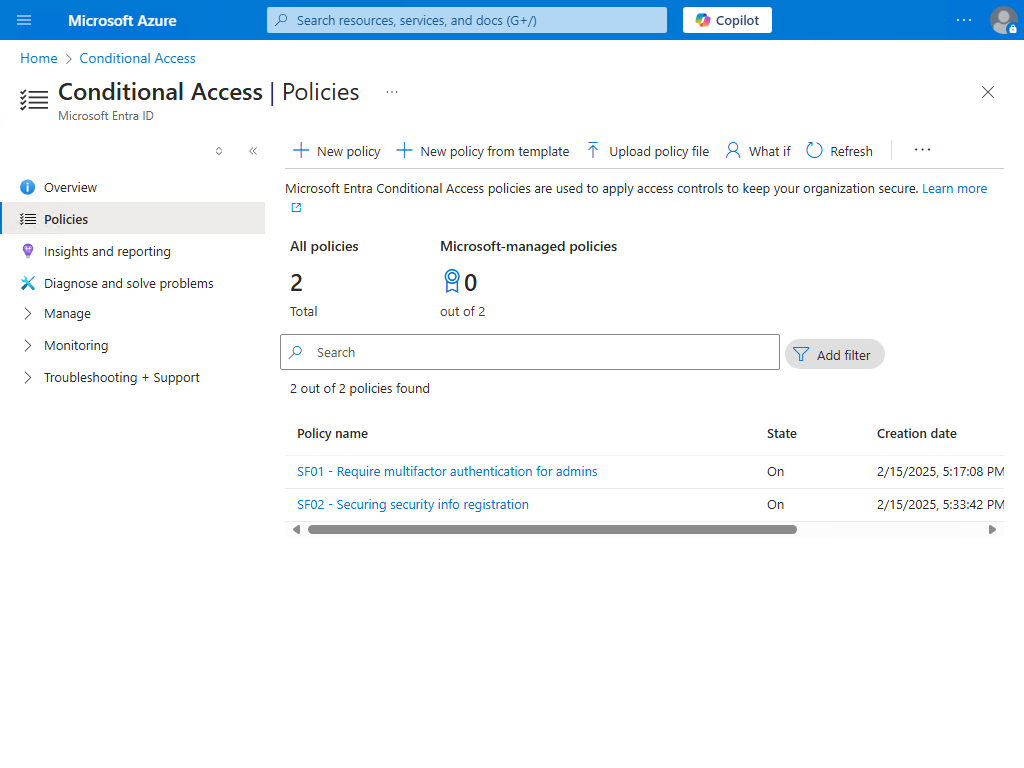The image size is (1024, 768).
Task: Click the Overview info icon
Action: 27,187
